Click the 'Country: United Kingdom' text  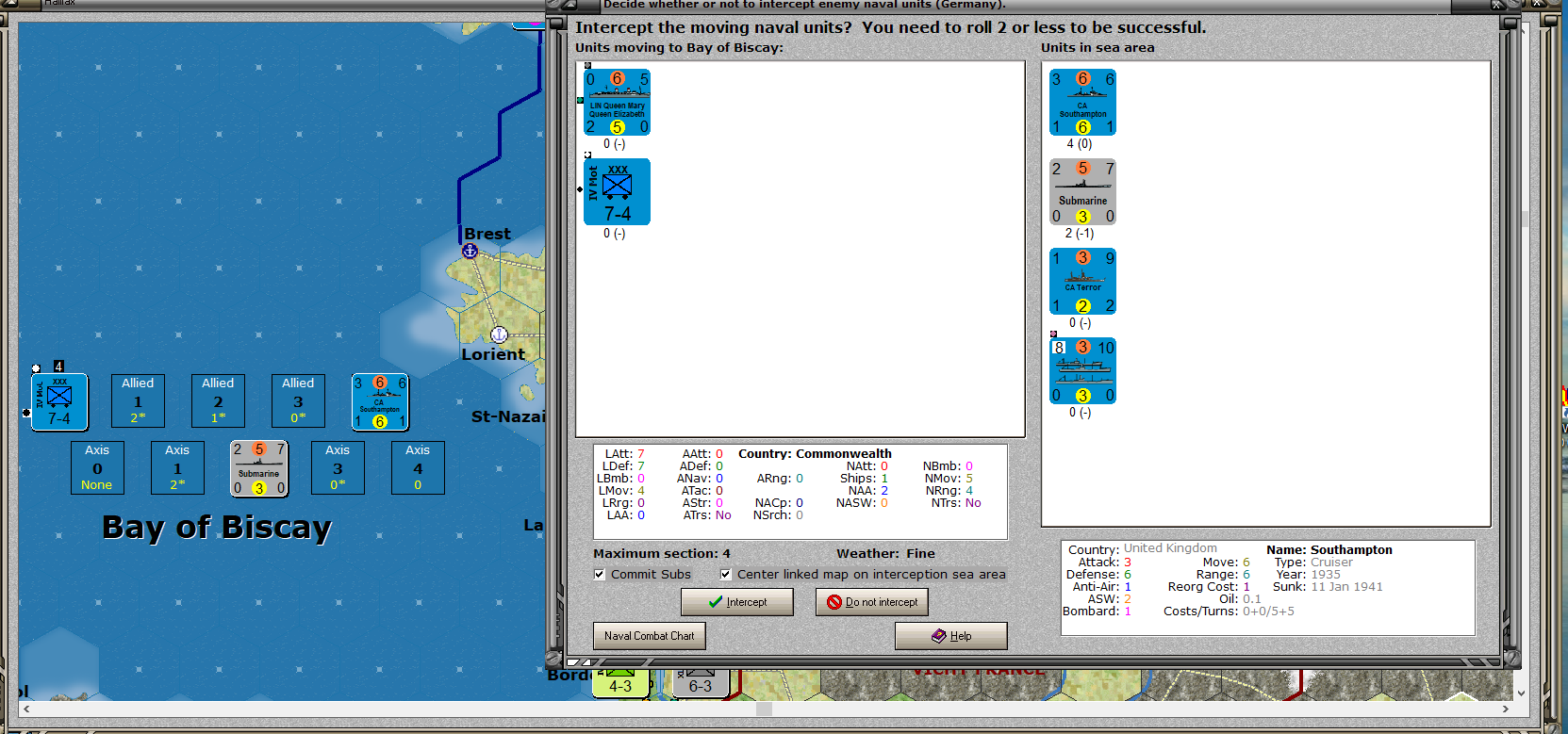coord(1143,549)
